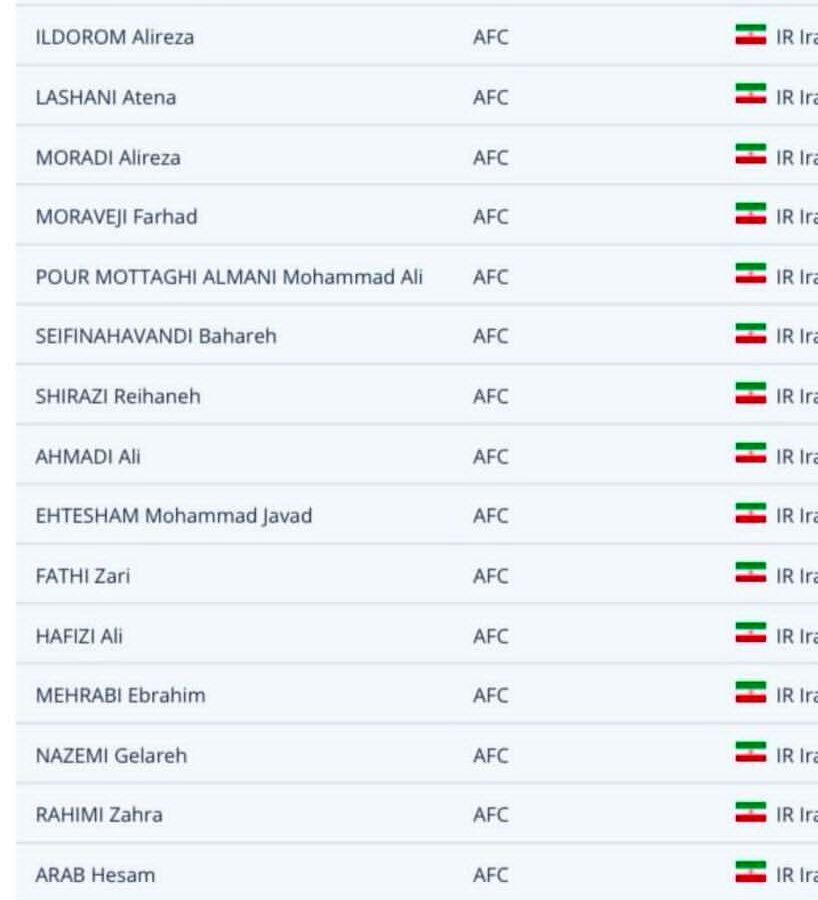The image size is (818, 900).
Task: Click the Iran flag in MORAVEJI Farhad row
Action: 750,214
